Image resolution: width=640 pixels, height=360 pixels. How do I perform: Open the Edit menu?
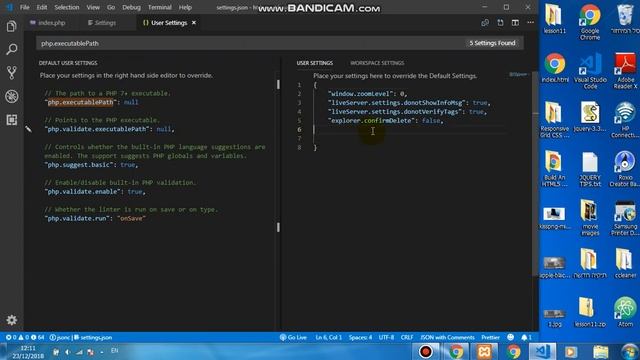click(42, 7)
